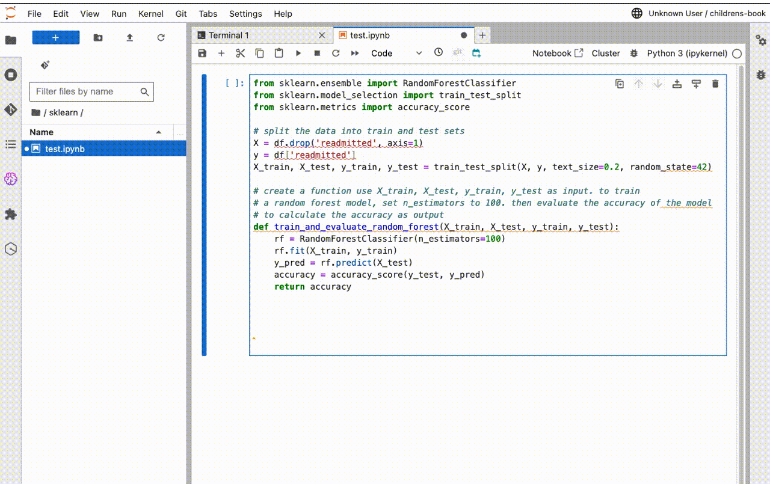Restart kernel and run all cells

point(355,53)
